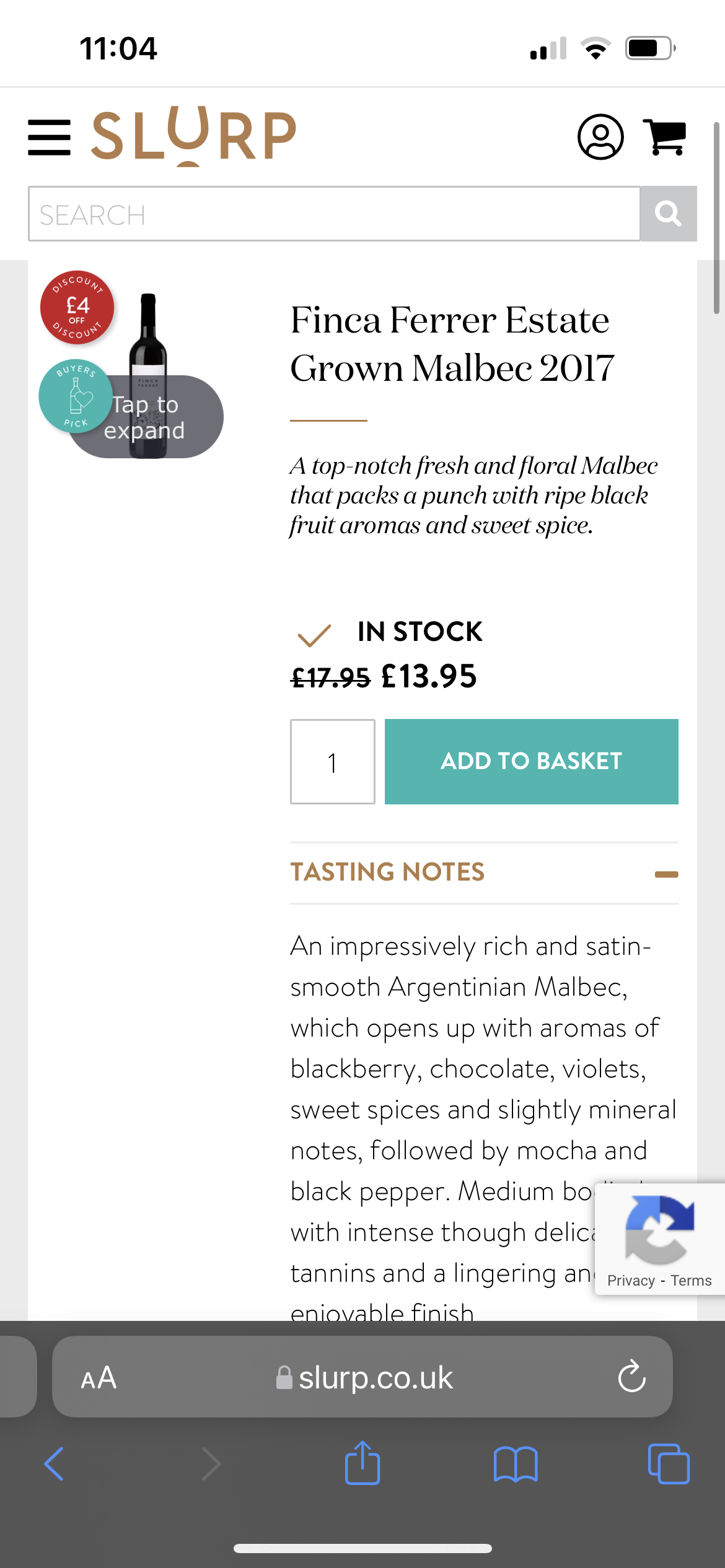Select the quantity input box
The height and width of the screenshot is (1568, 725).
coord(332,762)
